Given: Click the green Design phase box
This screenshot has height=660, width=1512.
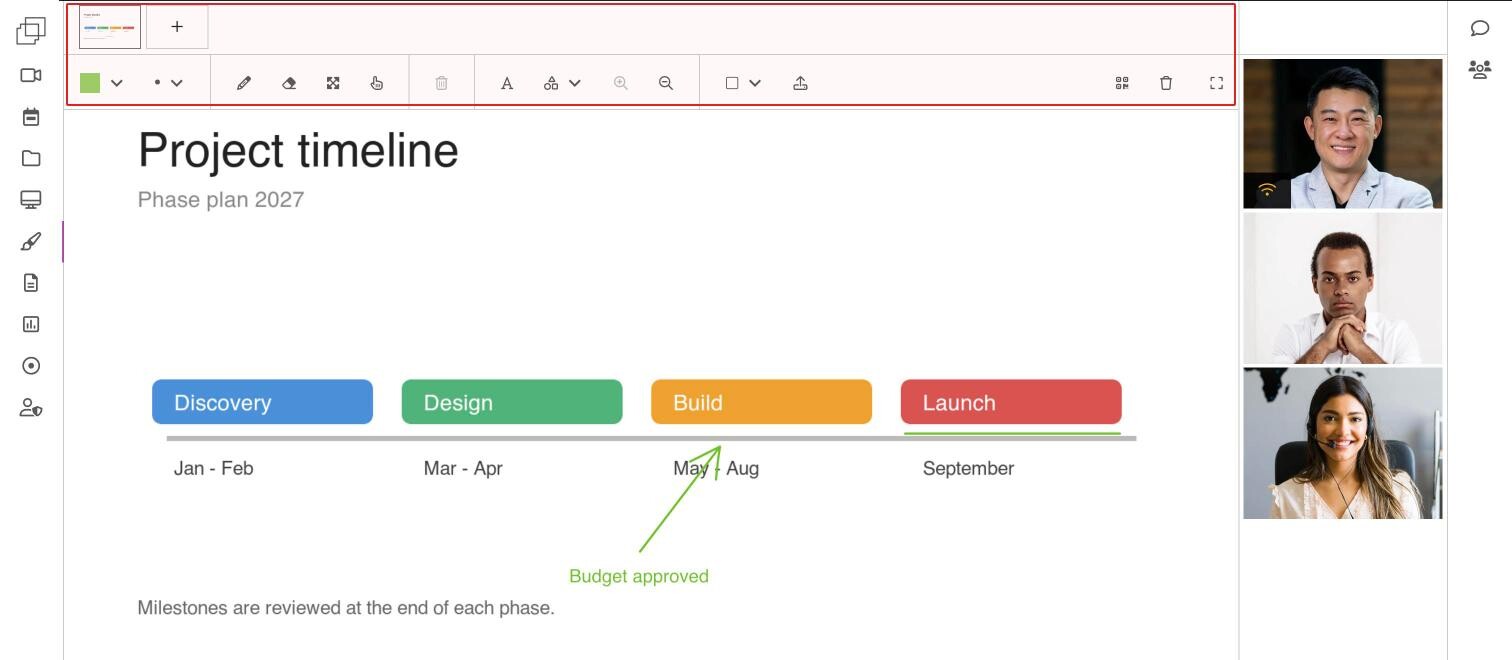Looking at the screenshot, I should click(x=512, y=402).
